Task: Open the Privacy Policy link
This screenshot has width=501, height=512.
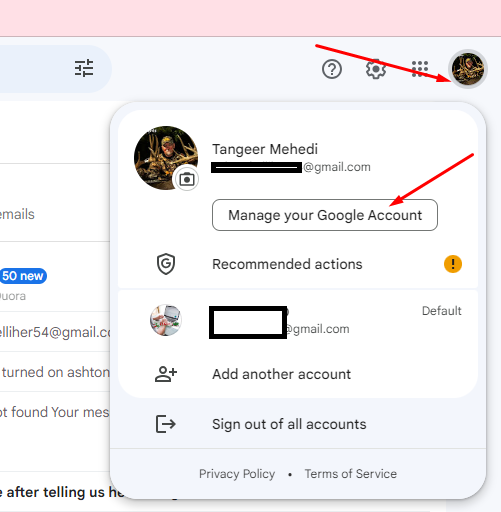Action: point(237,474)
